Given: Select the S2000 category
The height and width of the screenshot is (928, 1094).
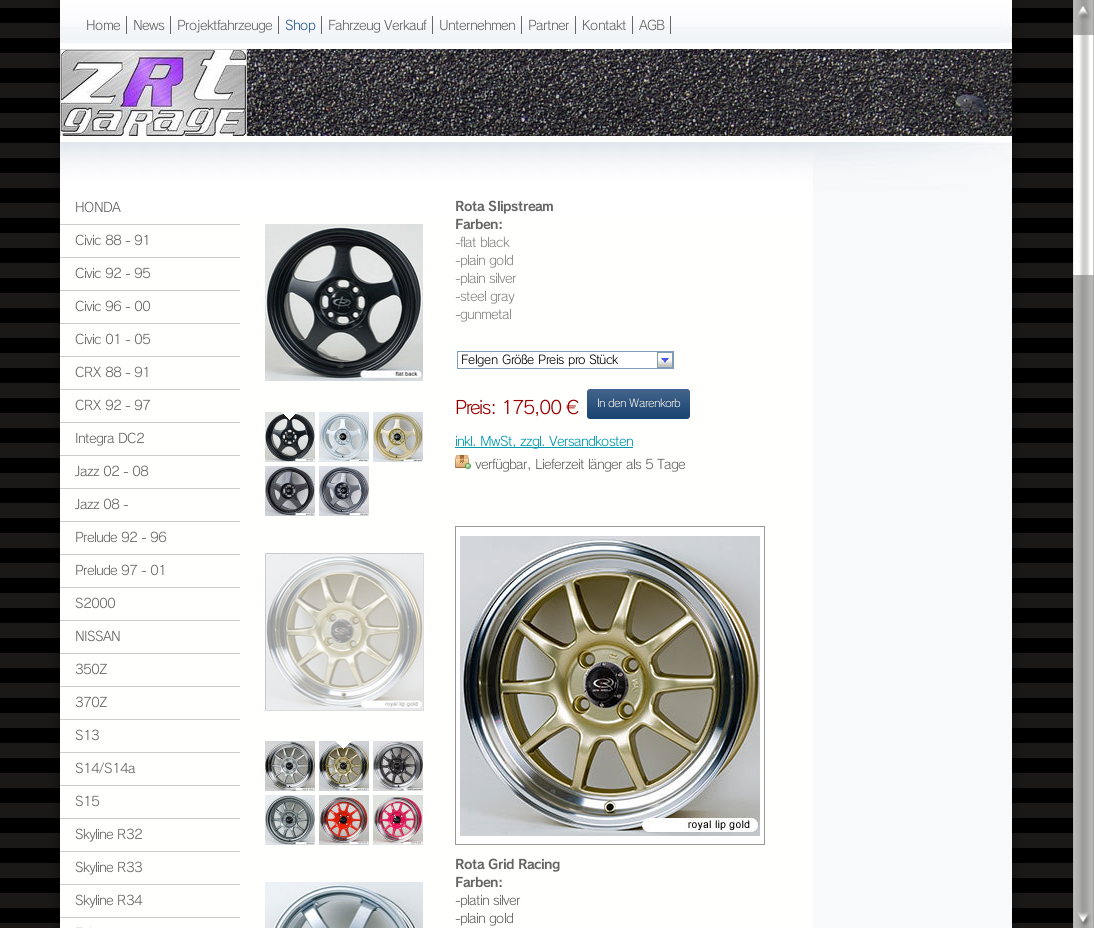Looking at the screenshot, I should click(x=95, y=603).
